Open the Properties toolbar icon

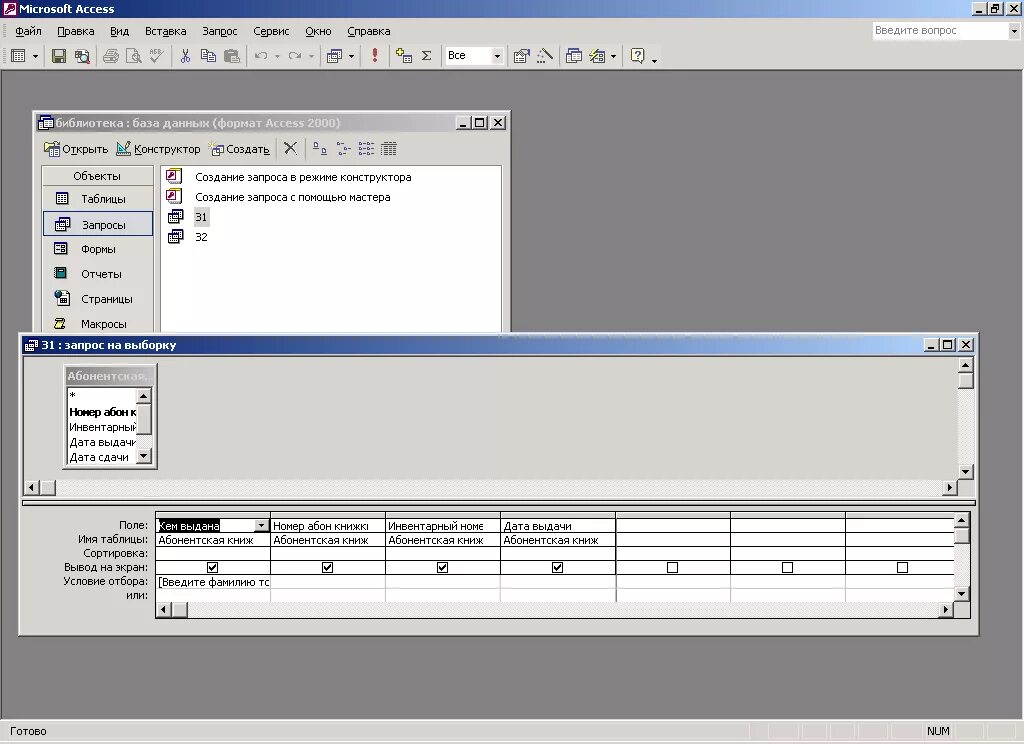(521, 56)
